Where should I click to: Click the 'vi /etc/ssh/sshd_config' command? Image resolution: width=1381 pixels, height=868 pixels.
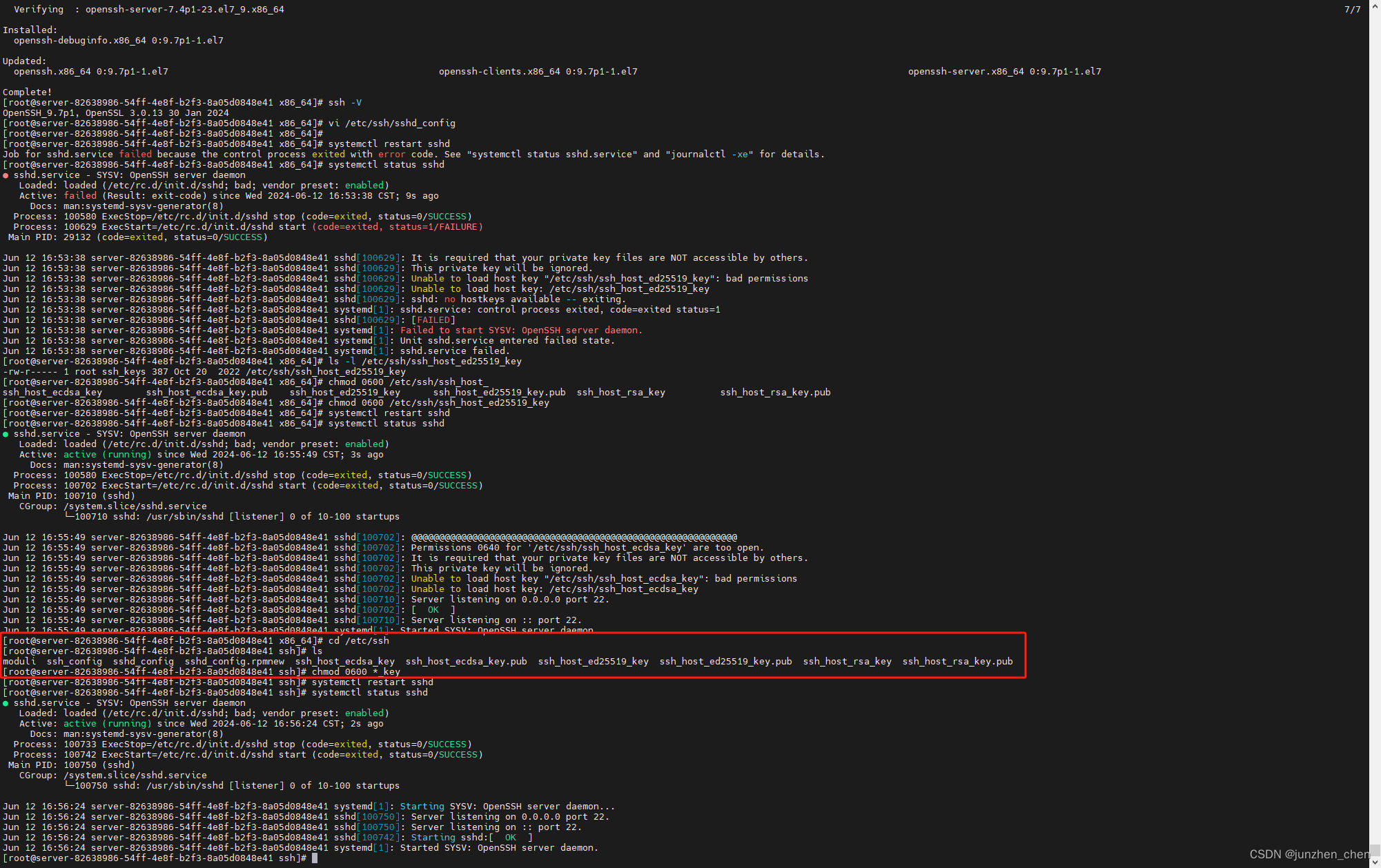pos(391,123)
